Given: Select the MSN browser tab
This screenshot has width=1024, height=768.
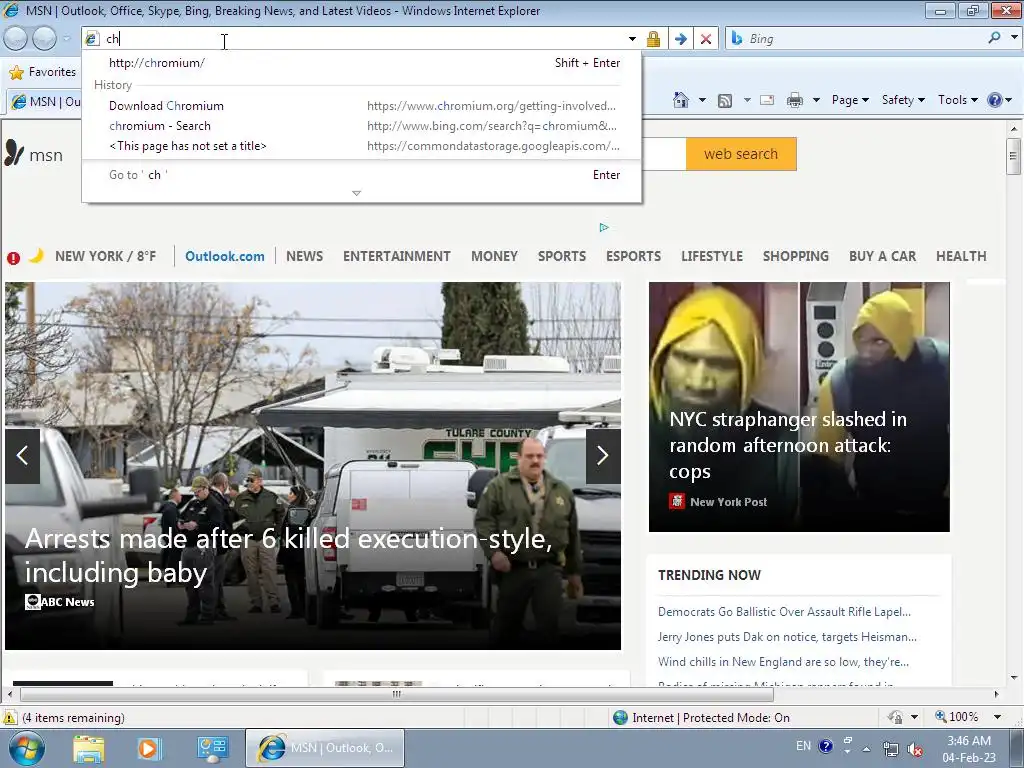Looking at the screenshot, I should [x=44, y=101].
